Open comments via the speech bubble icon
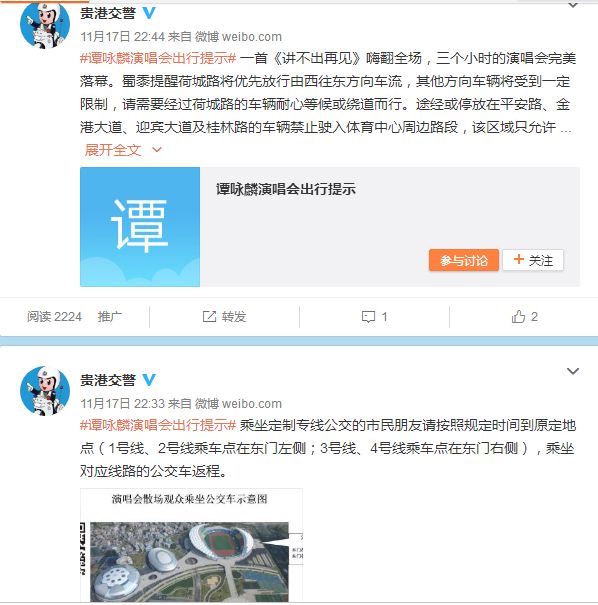Image resolution: width=598 pixels, height=605 pixels. click(368, 317)
